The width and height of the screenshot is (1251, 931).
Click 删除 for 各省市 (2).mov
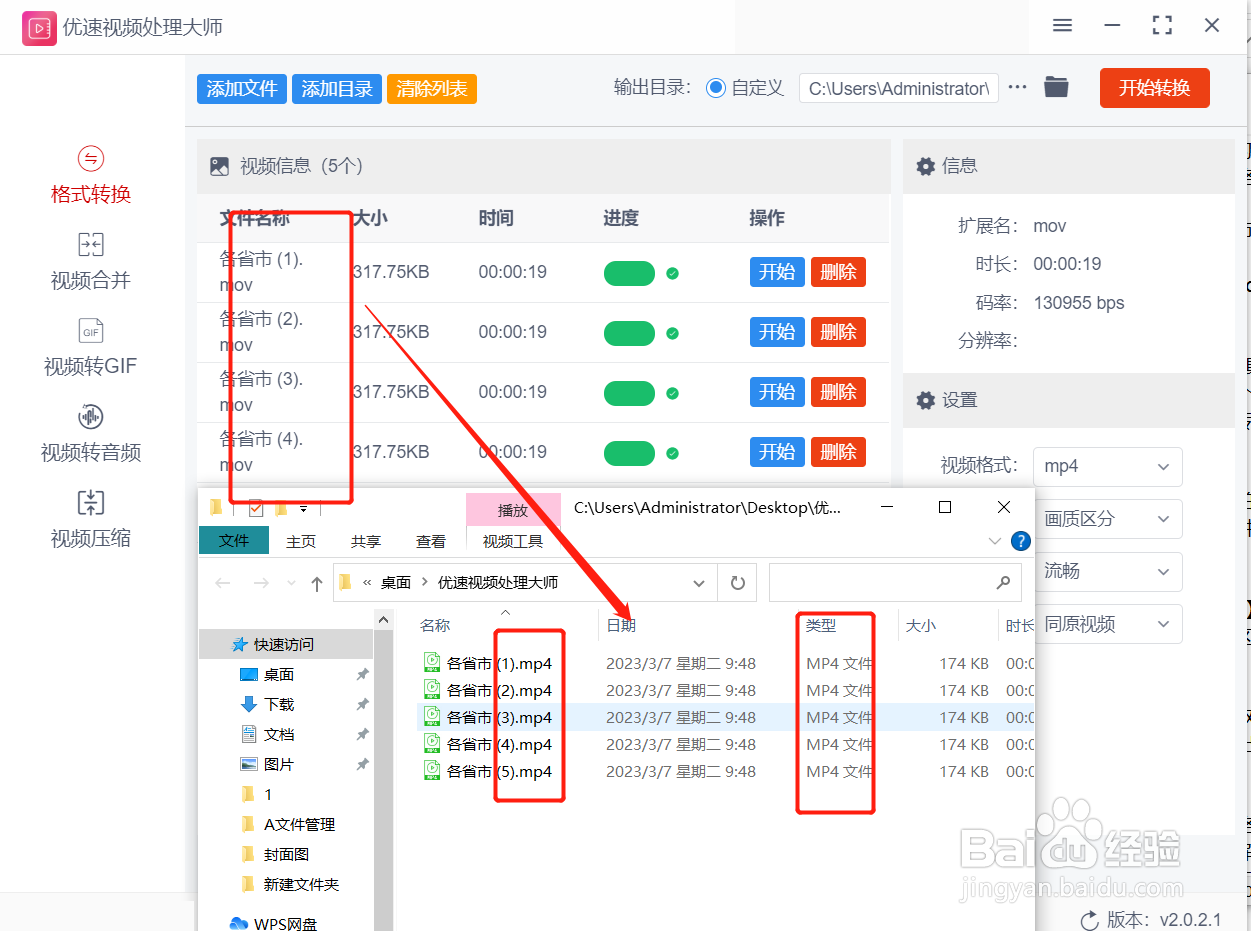[x=838, y=332]
